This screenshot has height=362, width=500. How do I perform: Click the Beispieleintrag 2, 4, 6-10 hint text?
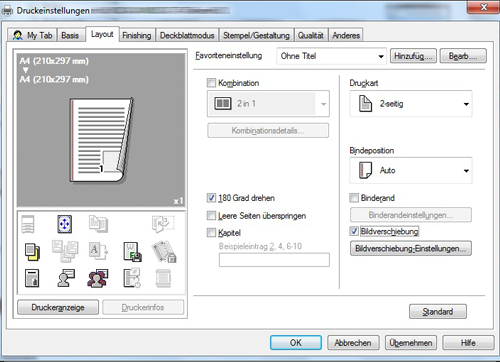[x=260, y=246]
